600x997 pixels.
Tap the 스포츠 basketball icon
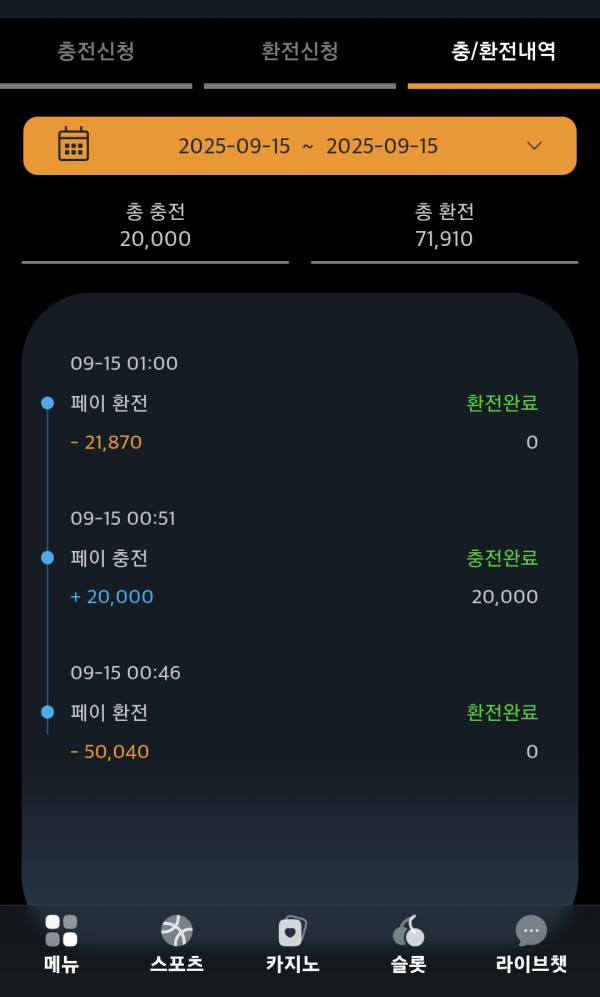point(177,931)
